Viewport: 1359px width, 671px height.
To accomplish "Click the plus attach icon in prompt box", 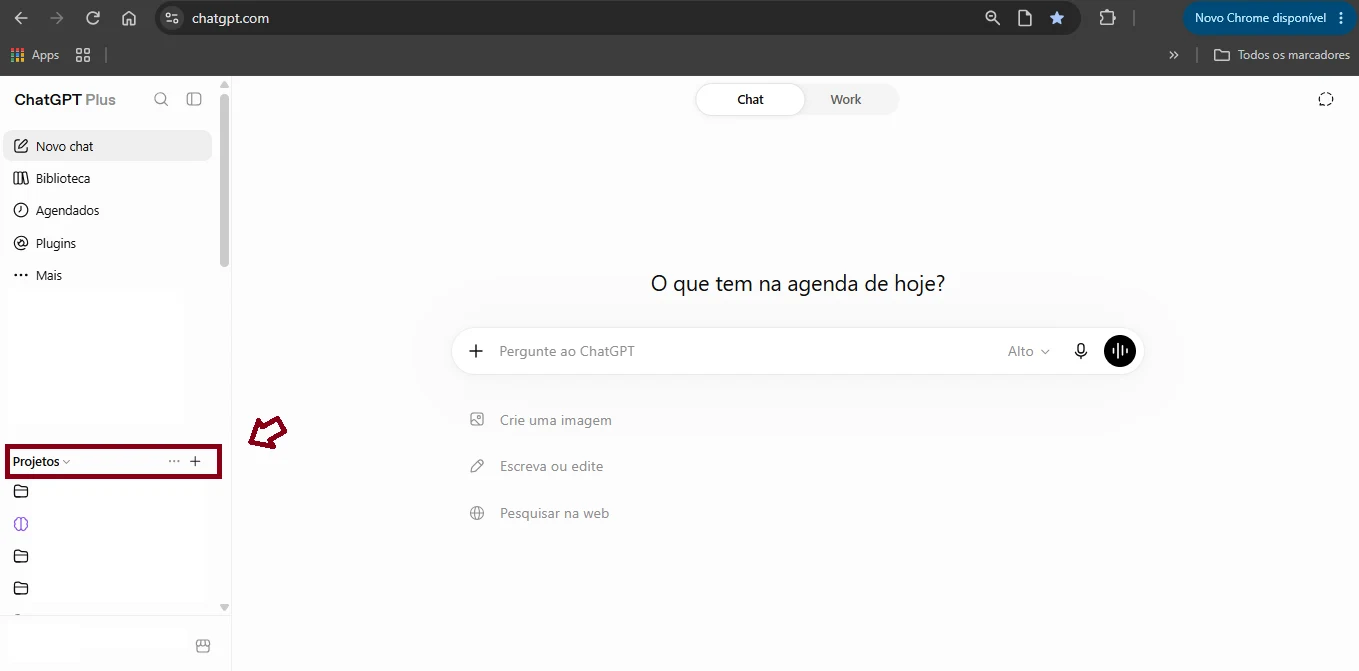I will (x=476, y=351).
